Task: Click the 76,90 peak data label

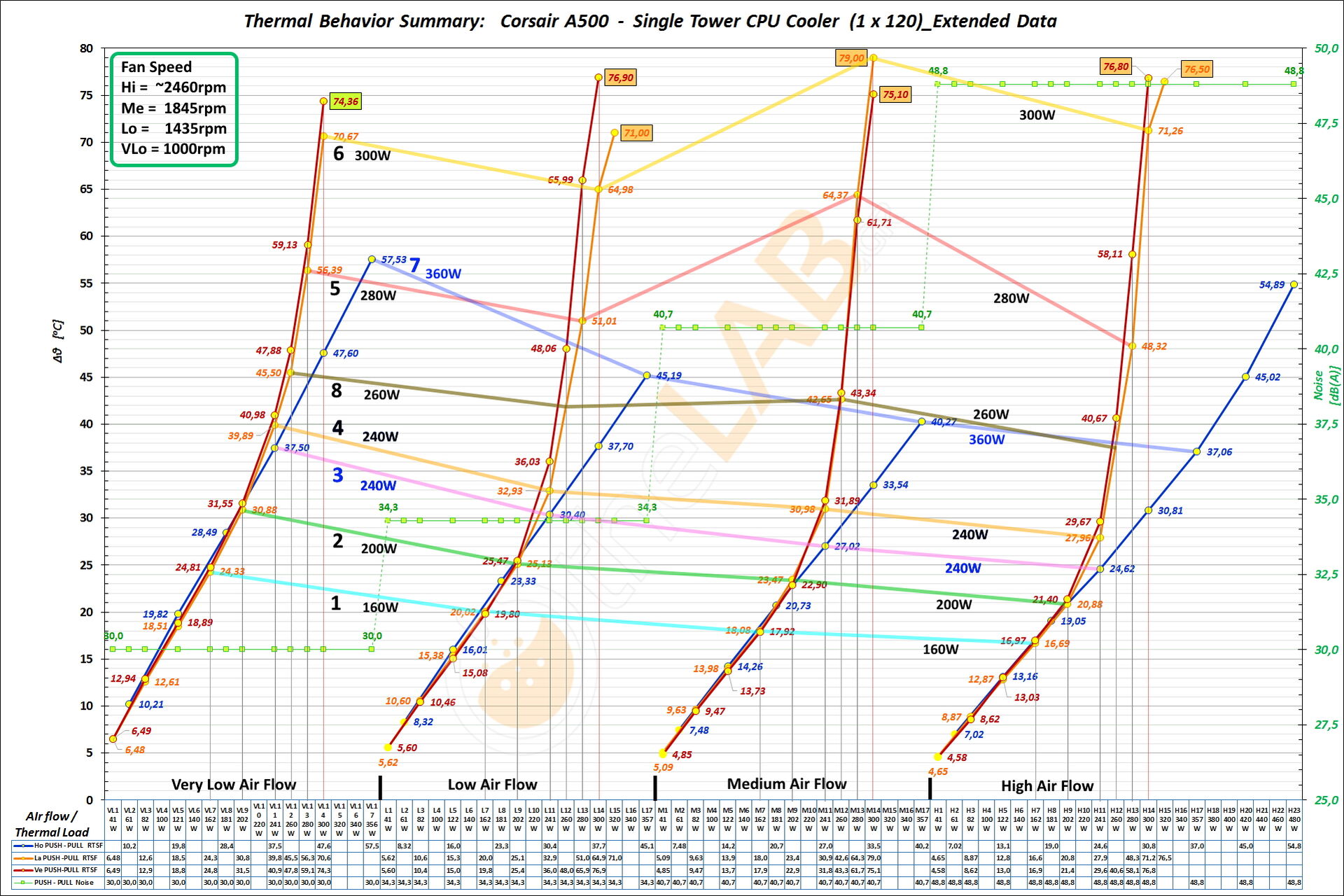Action: point(620,78)
